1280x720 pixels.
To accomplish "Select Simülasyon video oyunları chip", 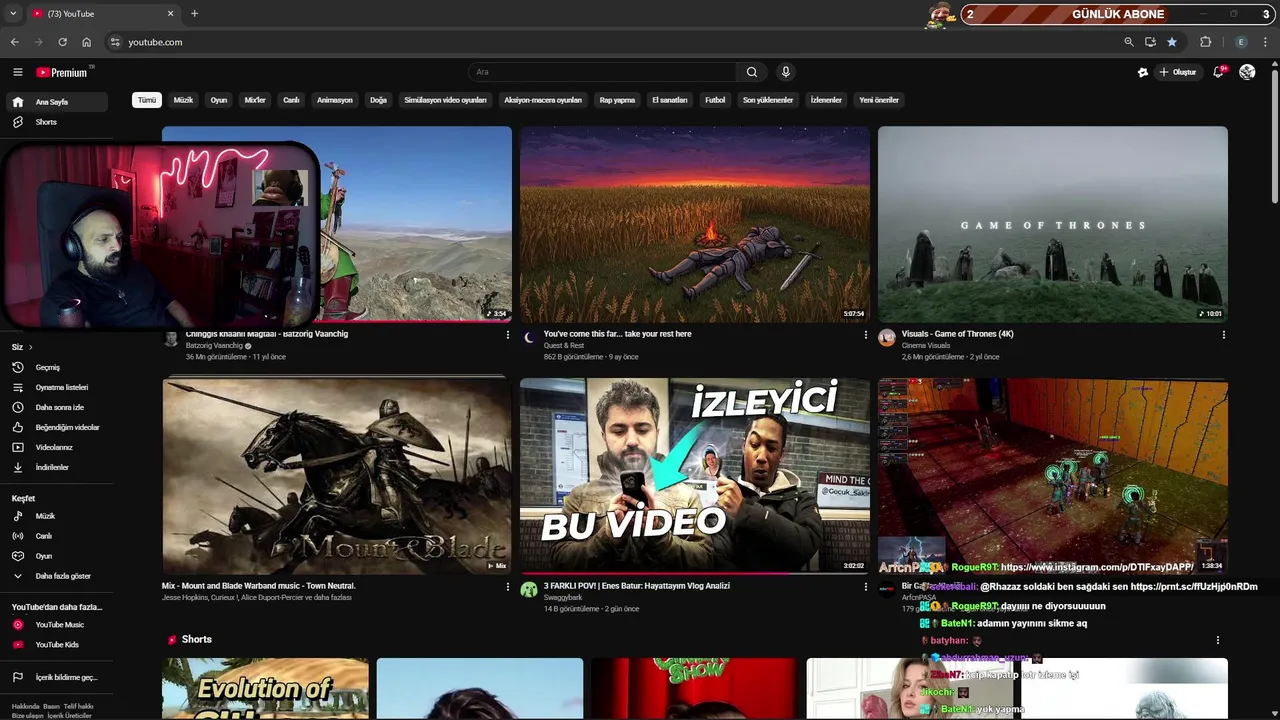I will tap(445, 100).
